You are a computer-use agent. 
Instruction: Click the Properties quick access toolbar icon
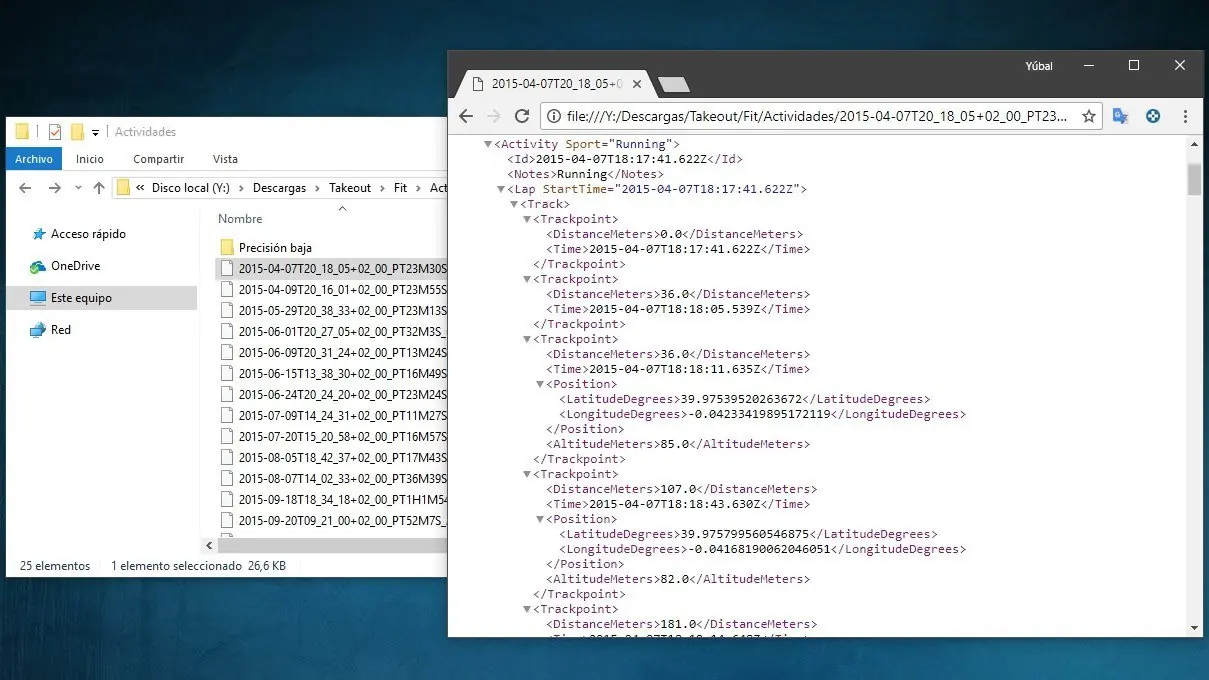pyautogui.click(x=55, y=132)
